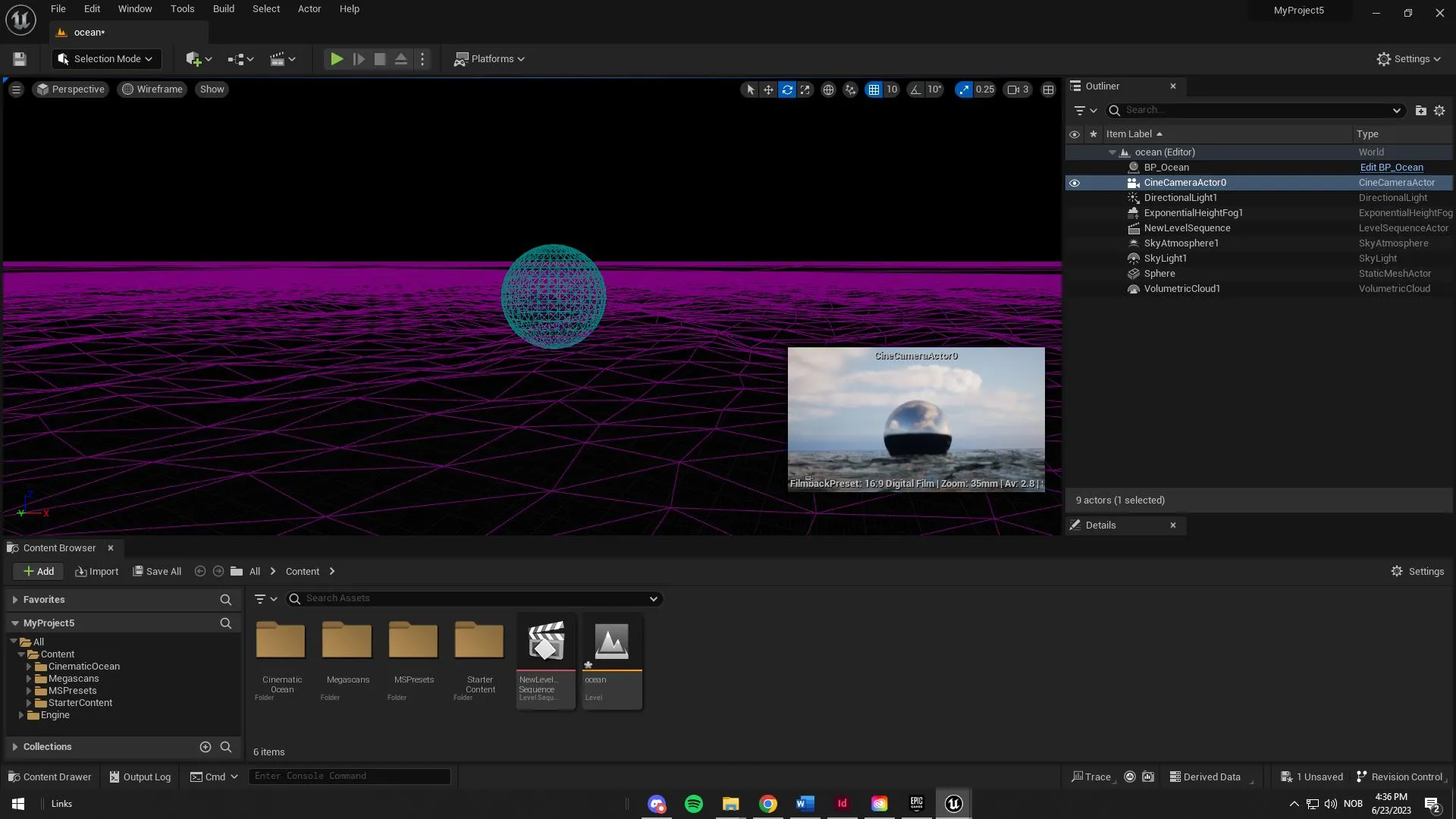The image size is (1456, 819).
Task: Open the Perspective view type menu
Action: tap(71, 89)
